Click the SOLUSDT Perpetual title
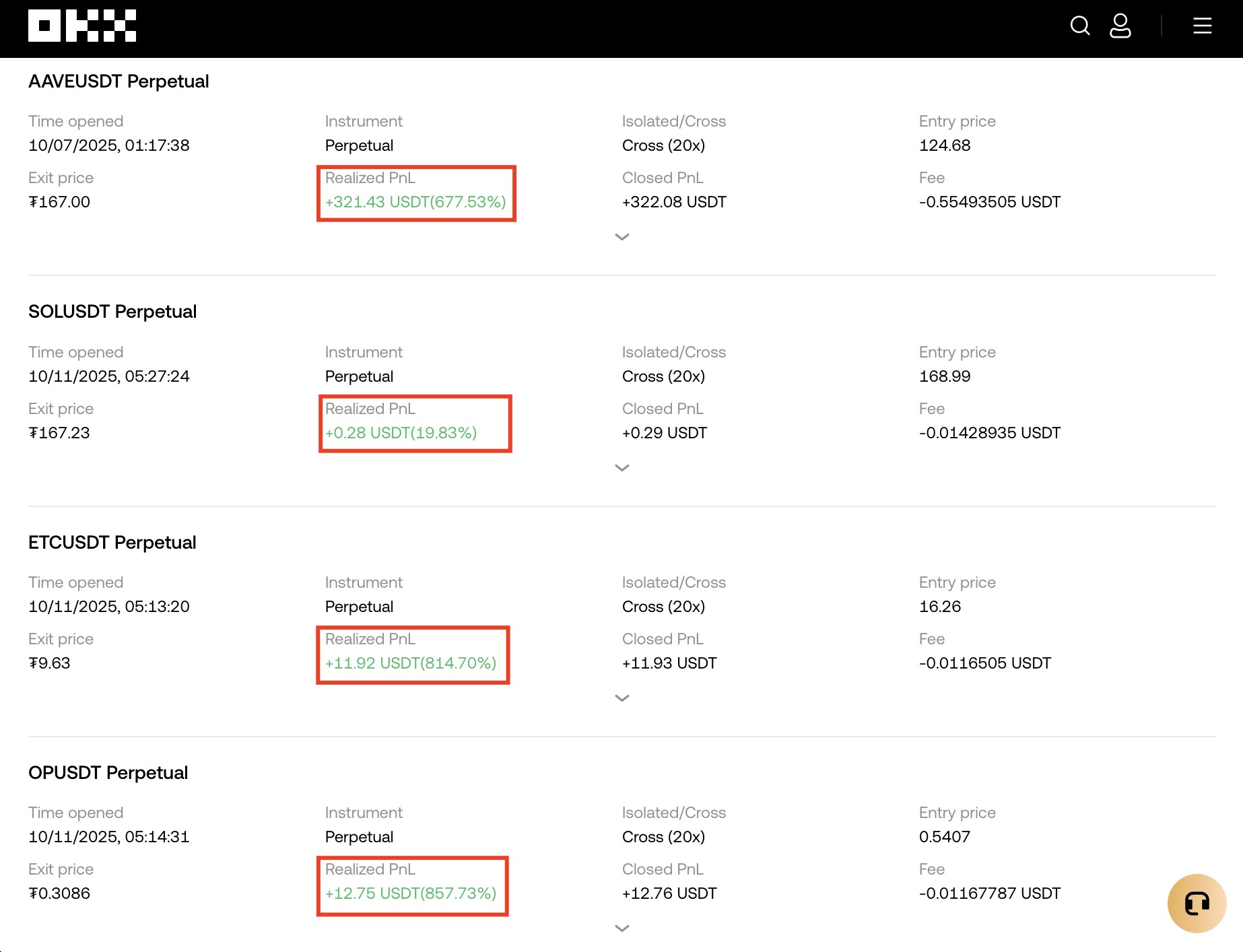Screen dimensions: 1243x952 click(112, 312)
